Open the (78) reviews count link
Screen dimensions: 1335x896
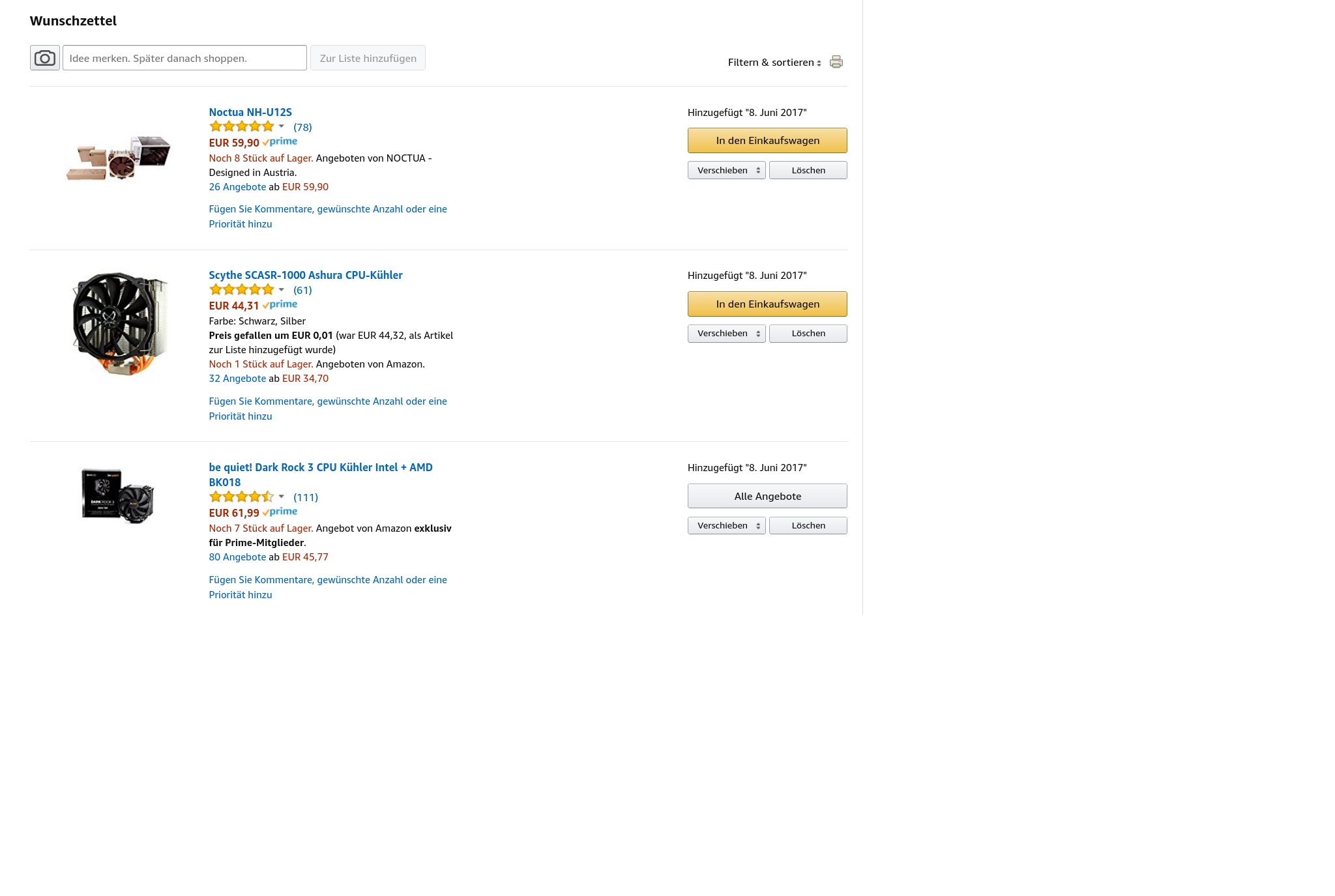click(302, 127)
